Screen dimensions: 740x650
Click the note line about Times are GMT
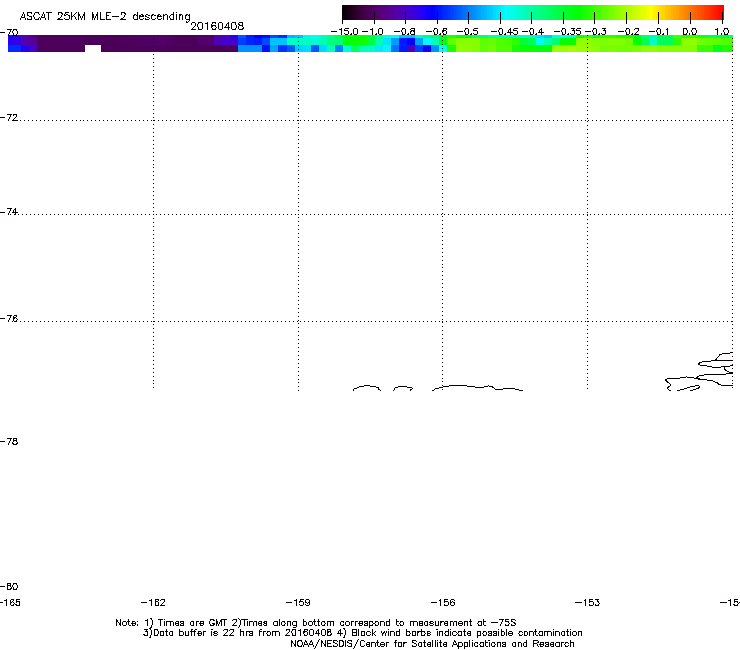click(316, 623)
